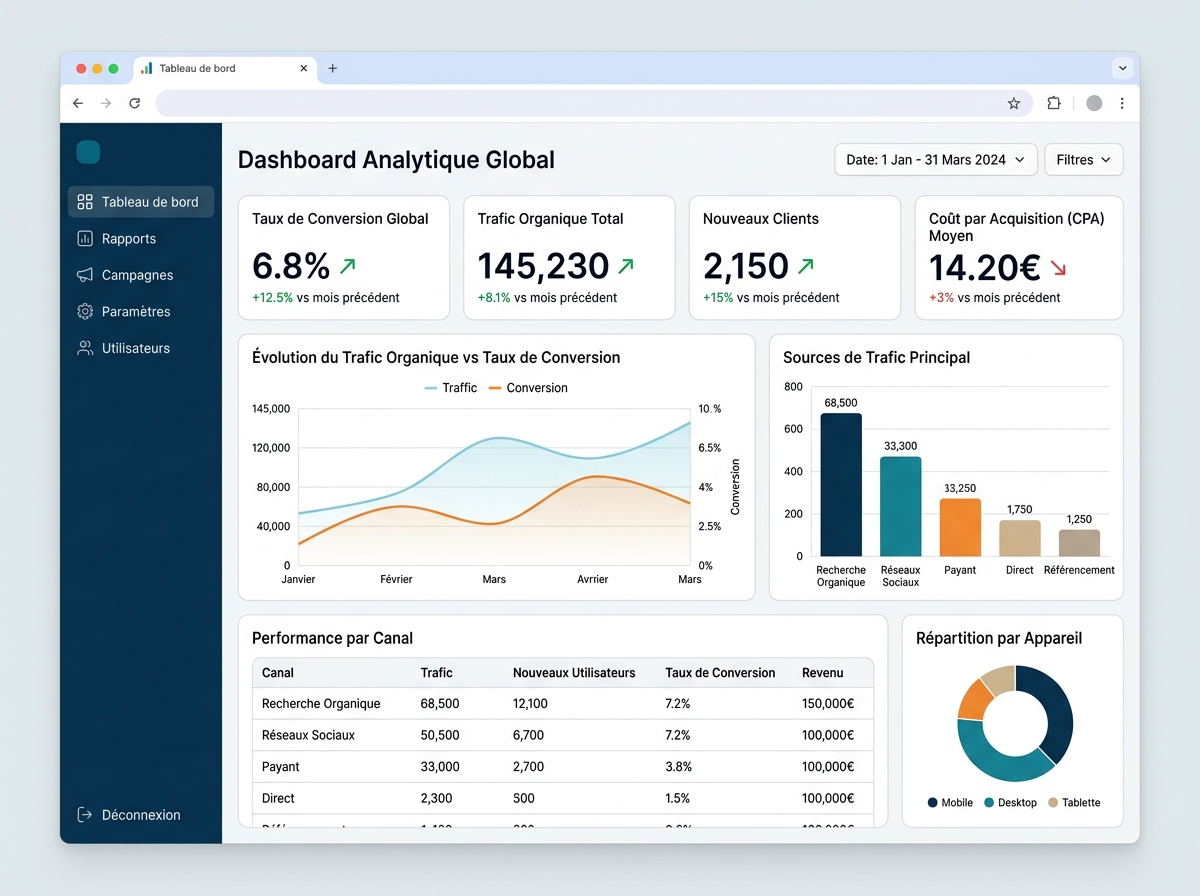Toggle the Desktop legend entry
Screen dimensions: 1200x896
[1010, 802]
